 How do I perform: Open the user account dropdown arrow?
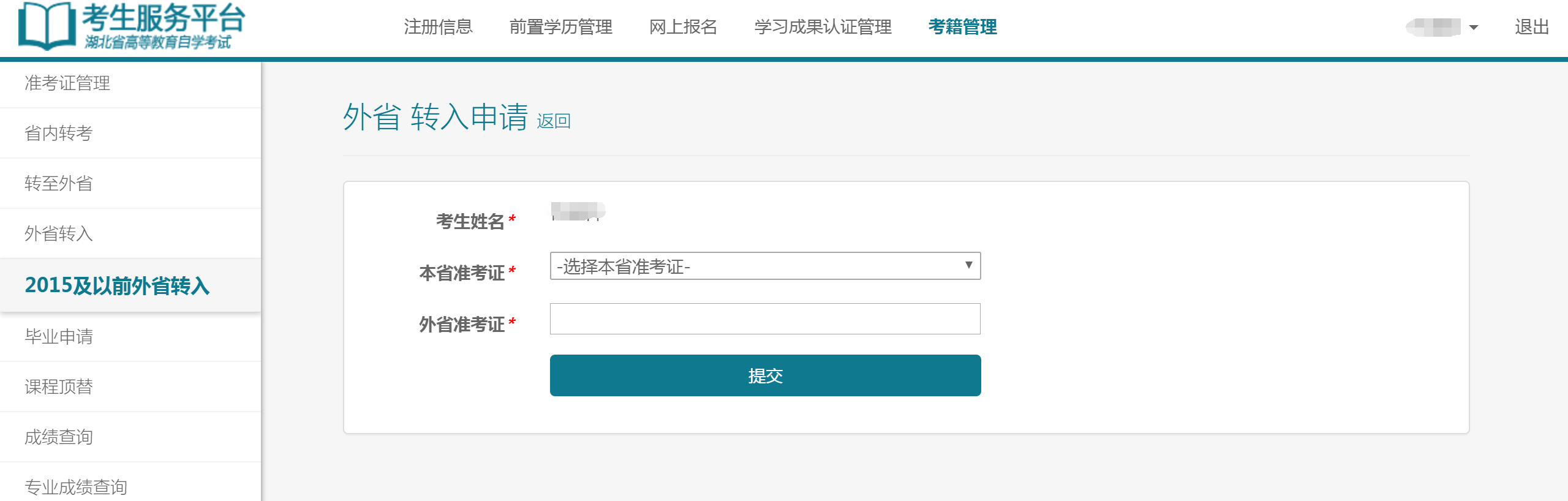point(1474,28)
